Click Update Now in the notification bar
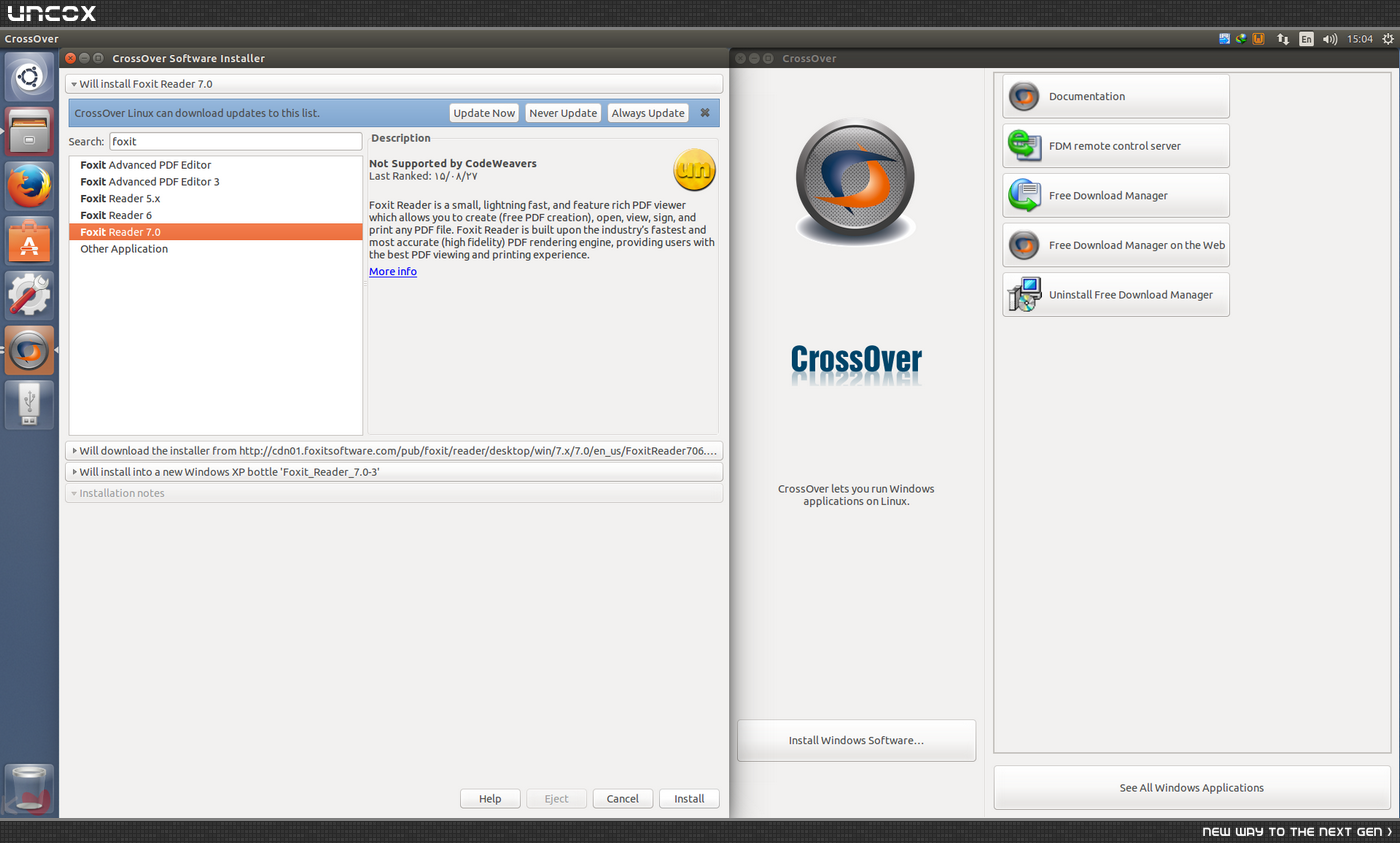 point(484,113)
